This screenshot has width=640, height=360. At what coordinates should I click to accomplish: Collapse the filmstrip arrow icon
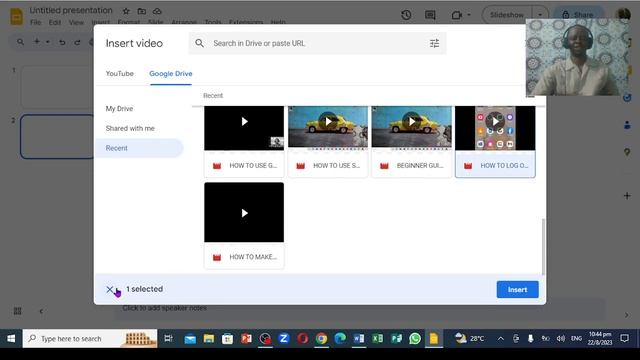pos(41,311)
